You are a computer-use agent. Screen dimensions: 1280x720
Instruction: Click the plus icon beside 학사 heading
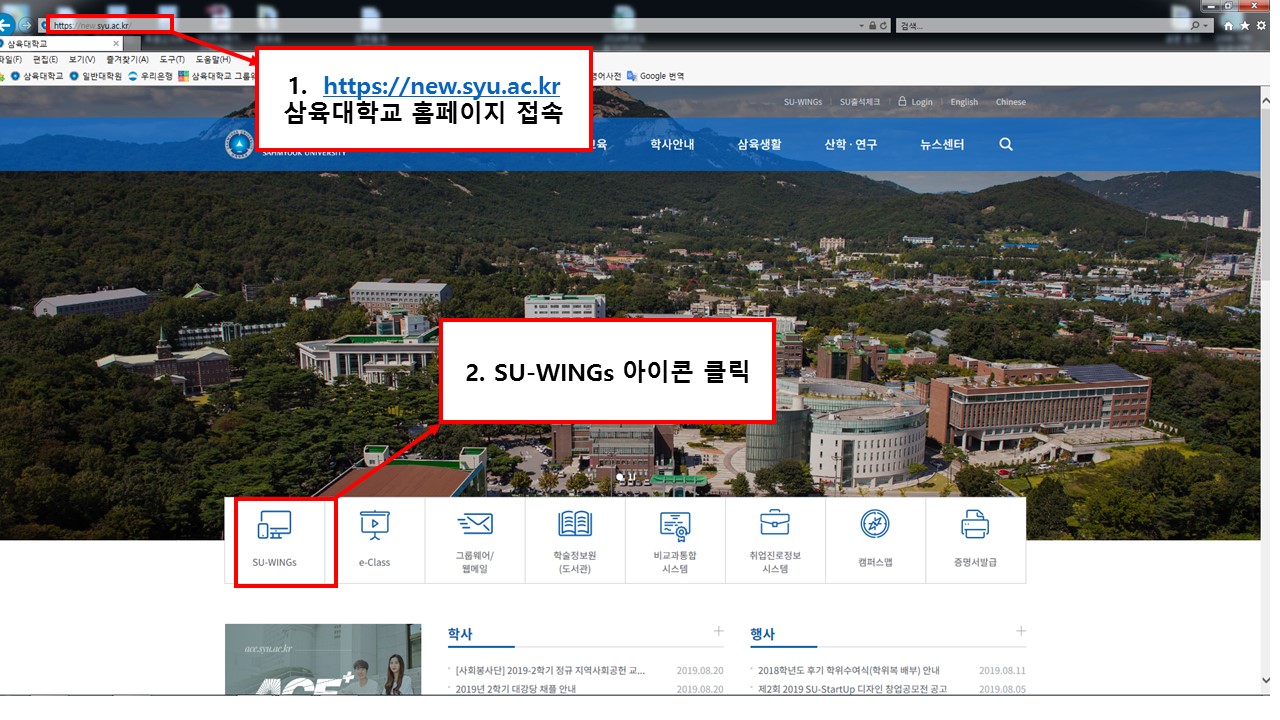(x=718, y=631)
